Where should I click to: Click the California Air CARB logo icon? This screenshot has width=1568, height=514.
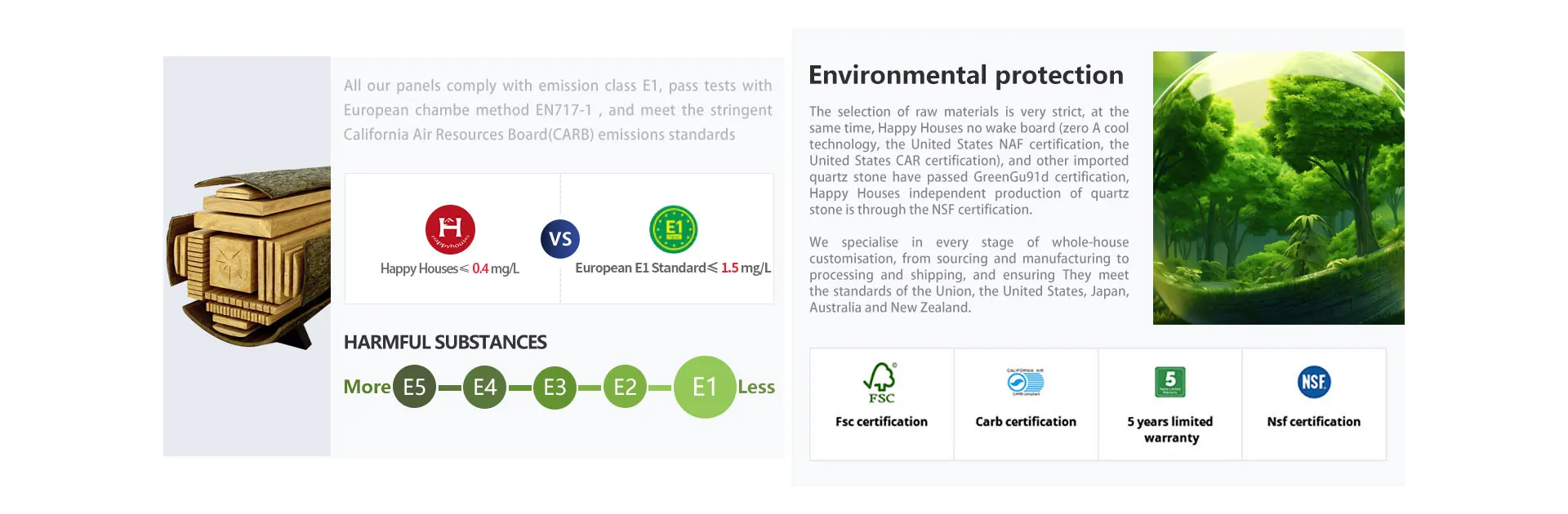(x=1025, y=382)
